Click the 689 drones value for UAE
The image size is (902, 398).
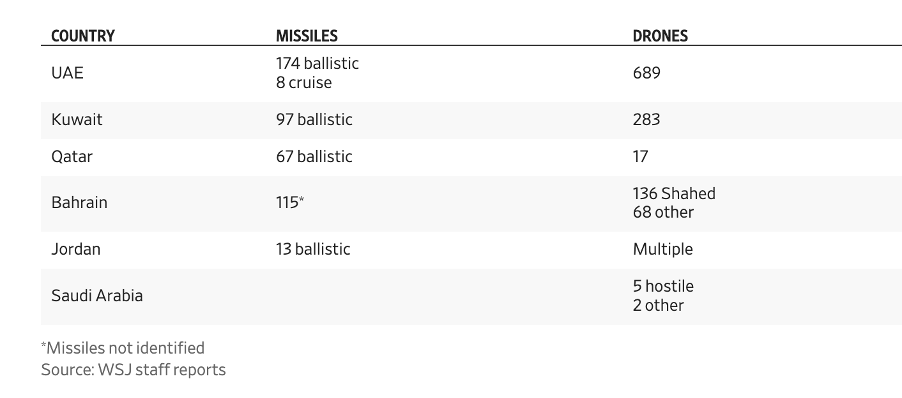click(x=647, y=73)
